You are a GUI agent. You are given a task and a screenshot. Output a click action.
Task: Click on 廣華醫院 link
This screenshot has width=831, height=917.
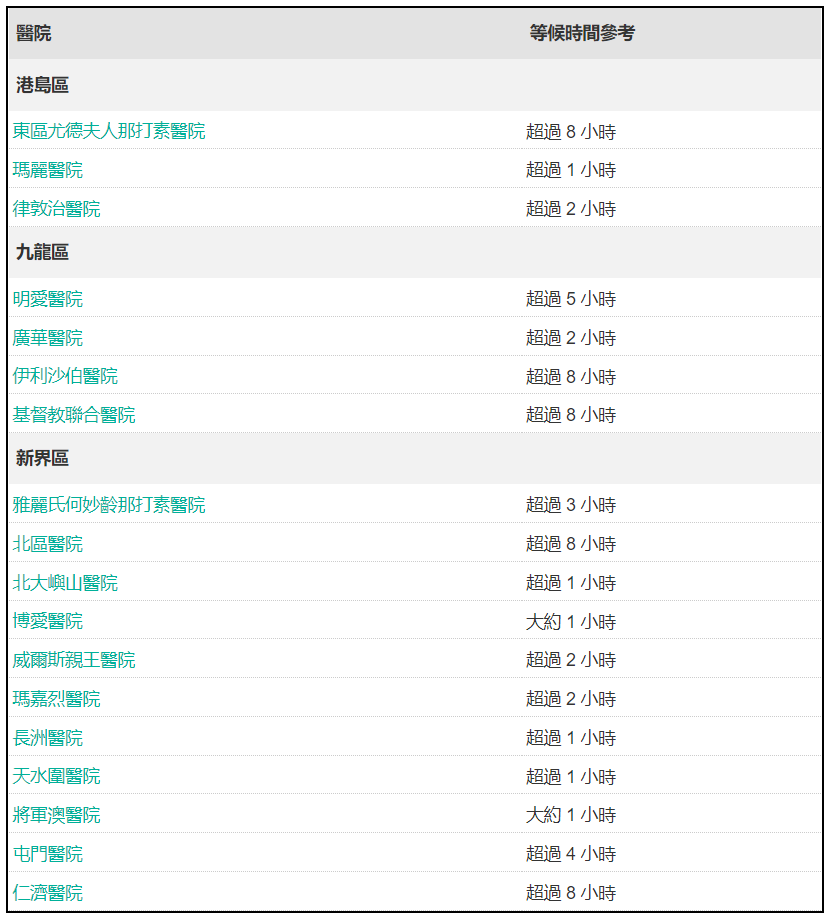point(48,338)
